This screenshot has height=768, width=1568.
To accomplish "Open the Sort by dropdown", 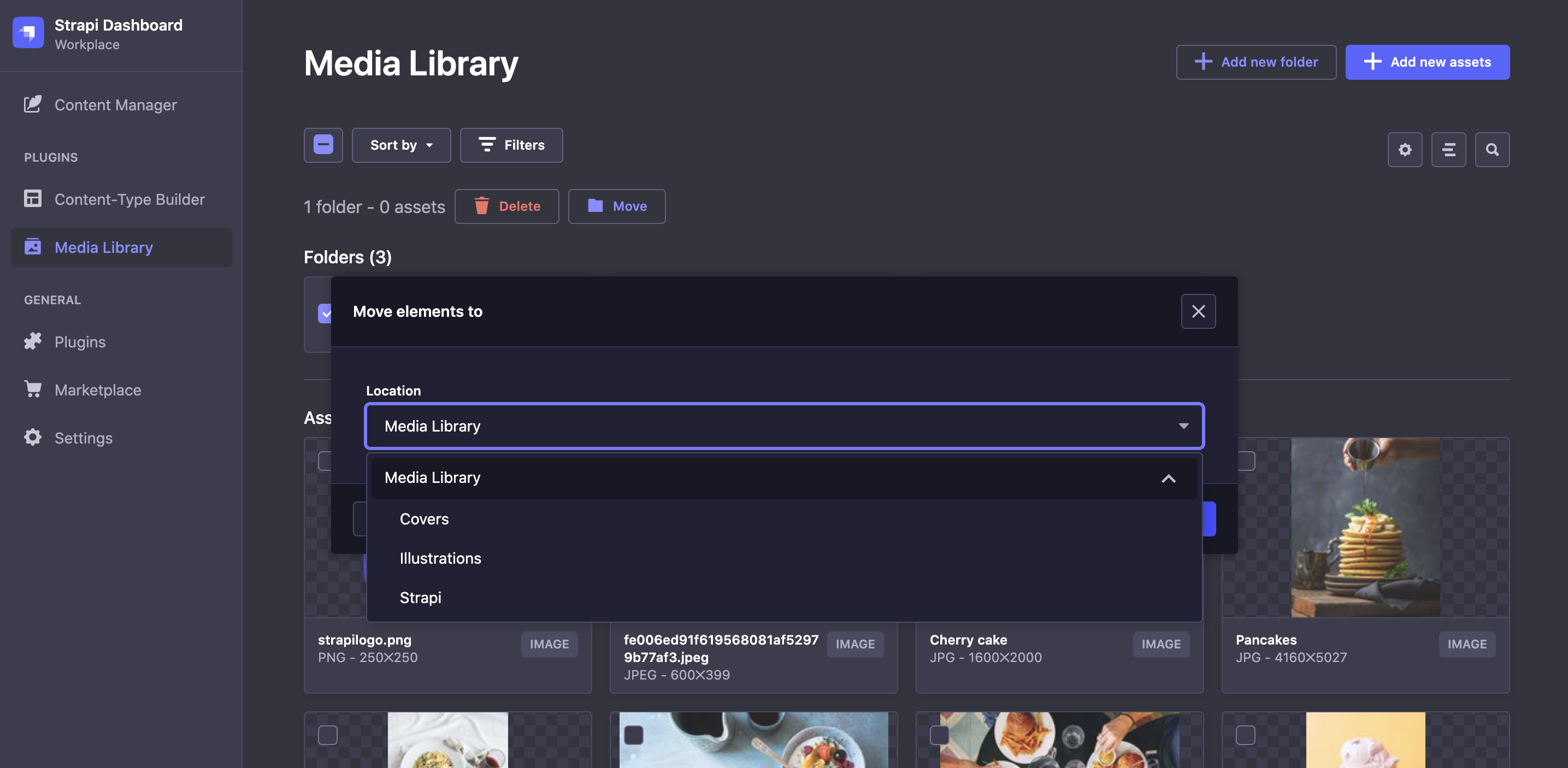I will point(401,145).
